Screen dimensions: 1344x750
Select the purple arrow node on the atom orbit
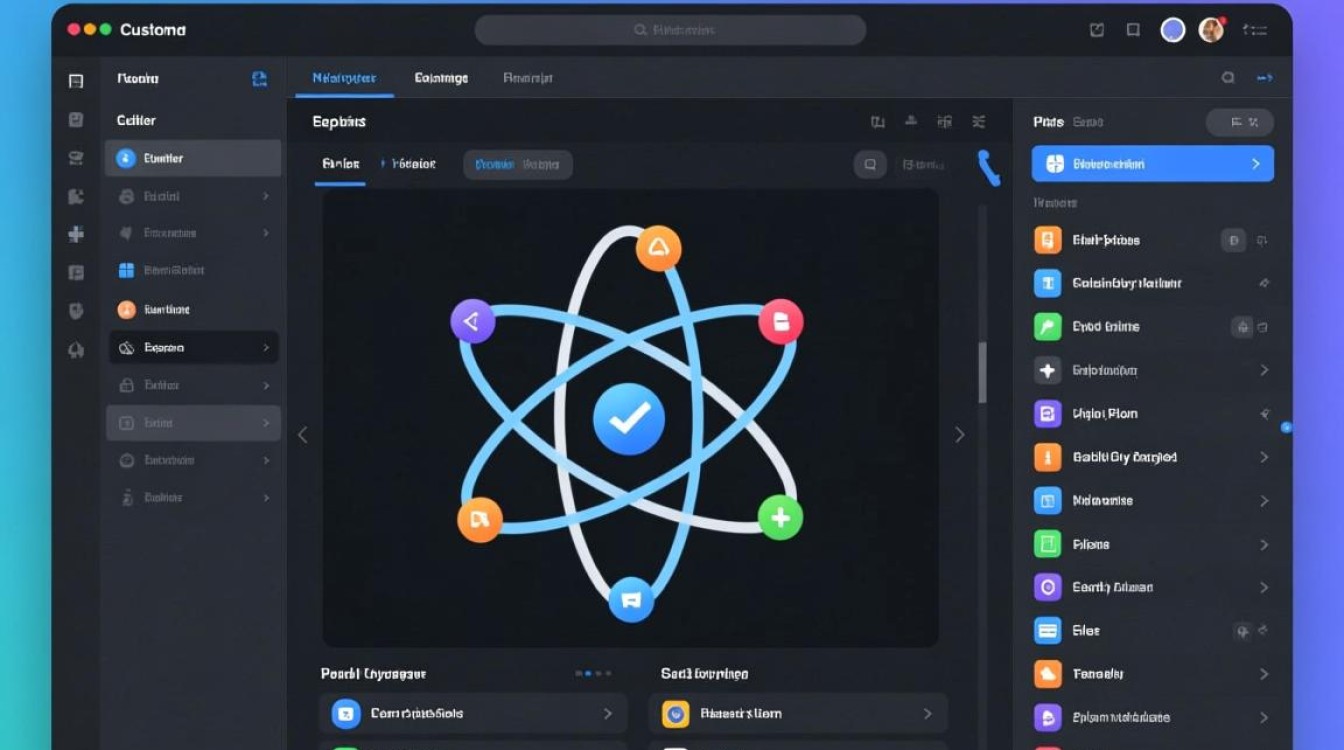pos(472,321)
